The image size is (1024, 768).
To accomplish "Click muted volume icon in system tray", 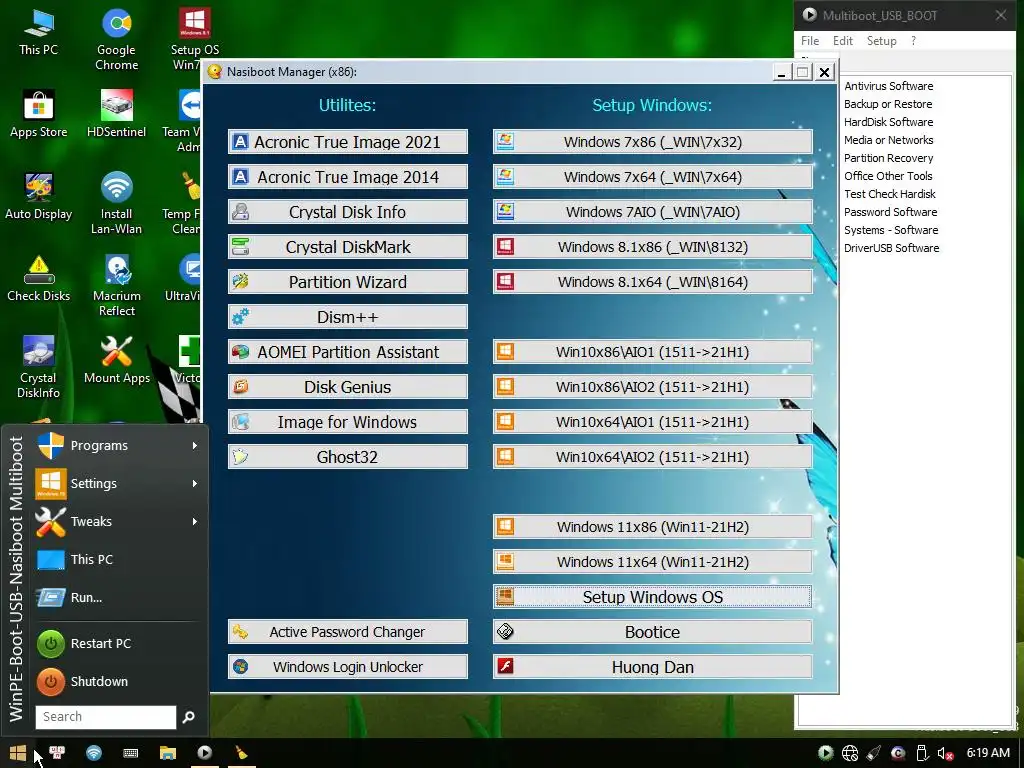I will click(946, 754).
